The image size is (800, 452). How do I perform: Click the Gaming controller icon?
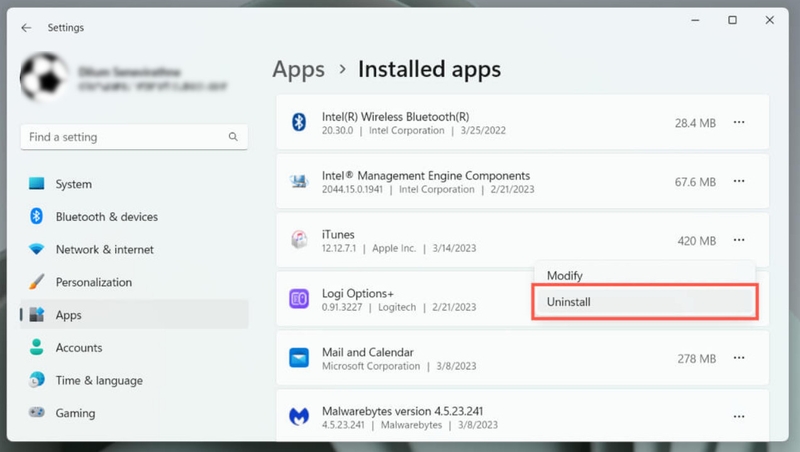coord(36,412)
